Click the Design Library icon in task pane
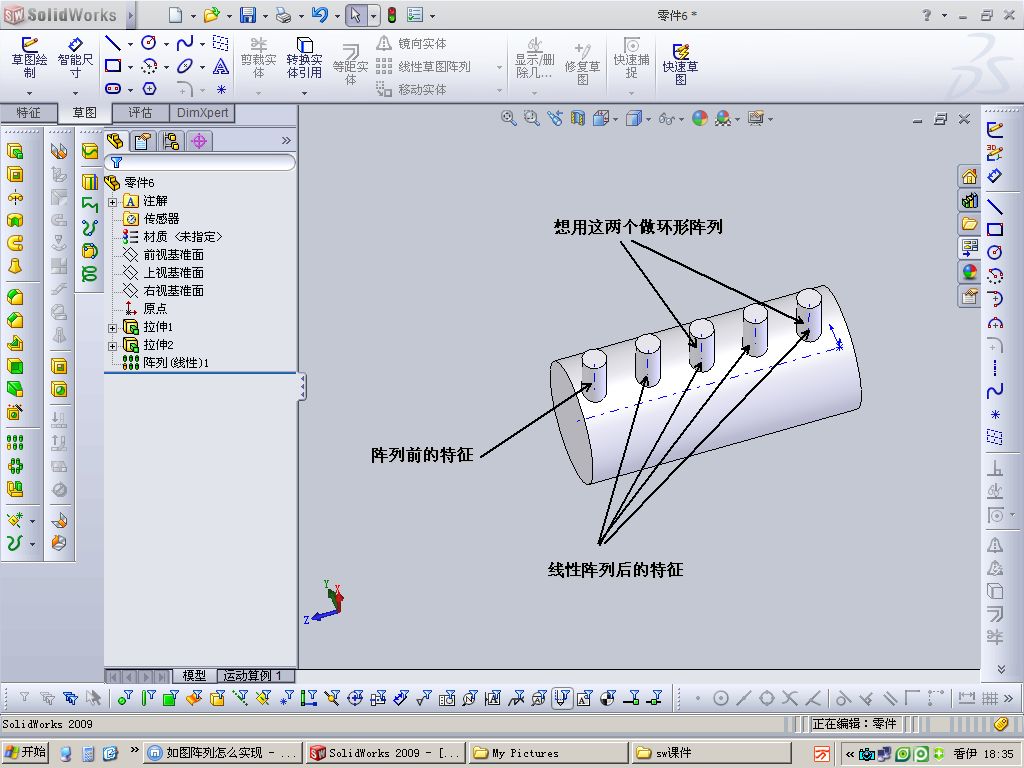This screenshot has height=768, width=1024. (970, 200)
